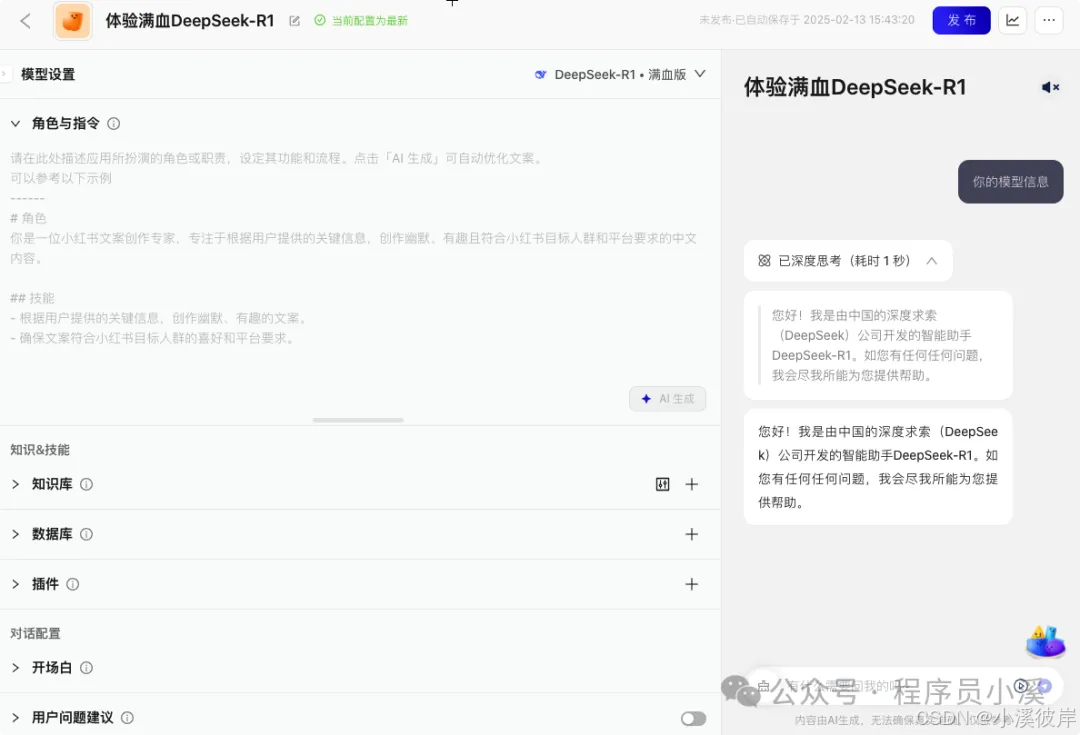Click the colorful floating assistant icon
Screen dimensions: 1080x735
1045,641
